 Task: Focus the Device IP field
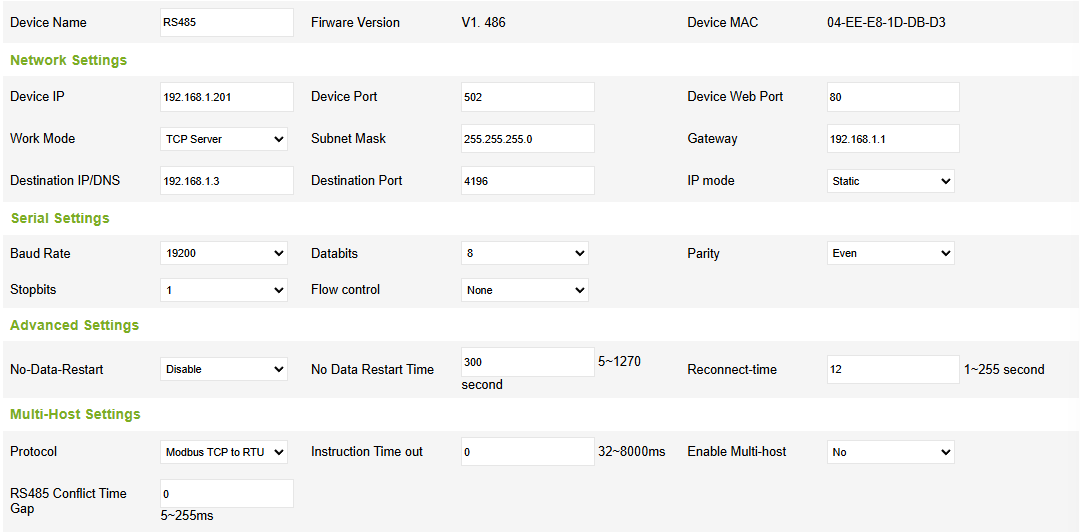click(x=227, y=97)
